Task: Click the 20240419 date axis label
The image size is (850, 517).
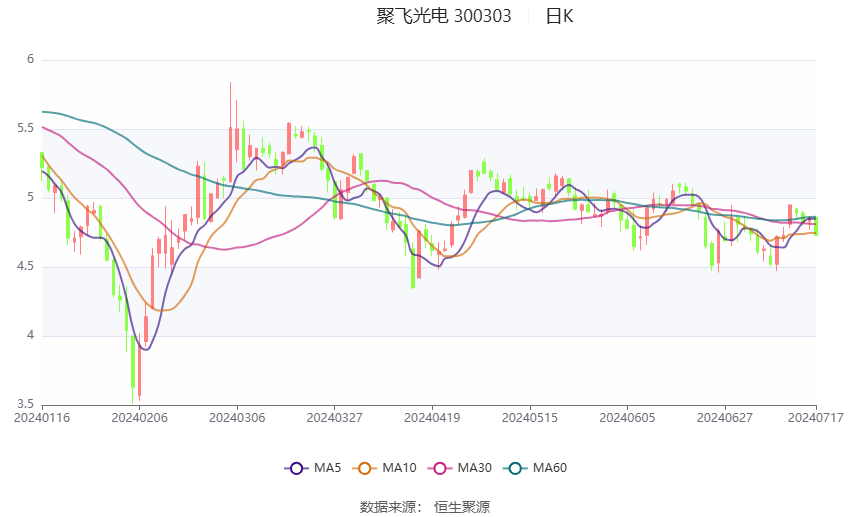Action: point(432,418)
